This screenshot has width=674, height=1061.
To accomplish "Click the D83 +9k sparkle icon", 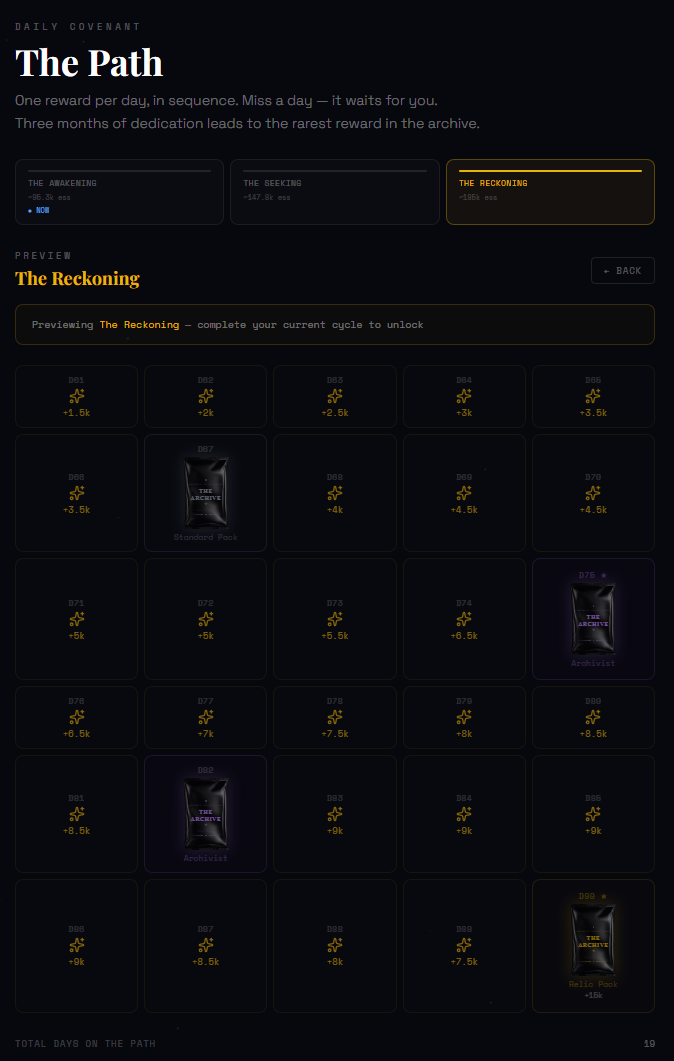I will 335,814.
